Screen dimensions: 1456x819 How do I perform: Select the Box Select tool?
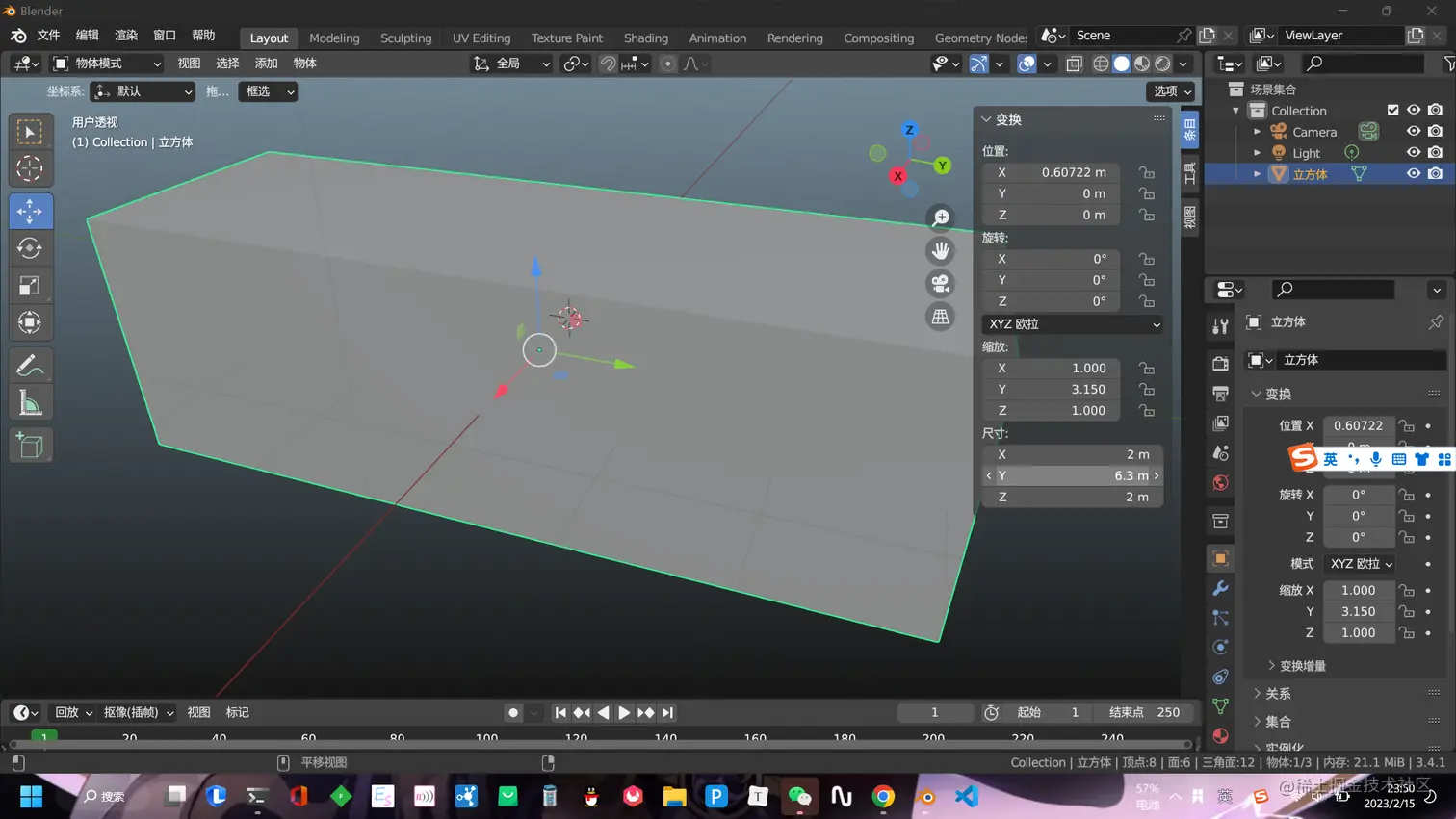pos(30,132)
